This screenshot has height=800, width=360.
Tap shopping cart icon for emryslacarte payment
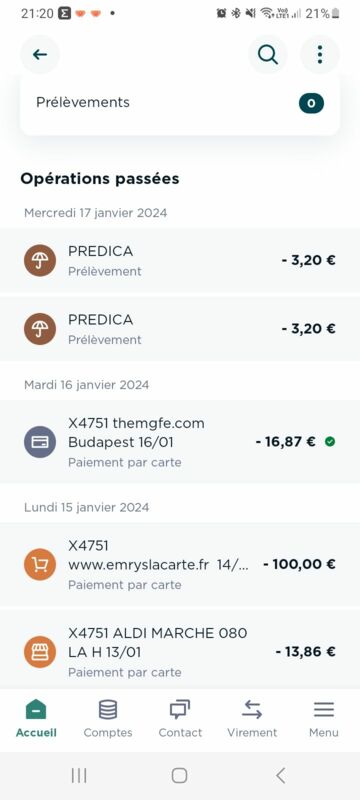tap(40, 564)
